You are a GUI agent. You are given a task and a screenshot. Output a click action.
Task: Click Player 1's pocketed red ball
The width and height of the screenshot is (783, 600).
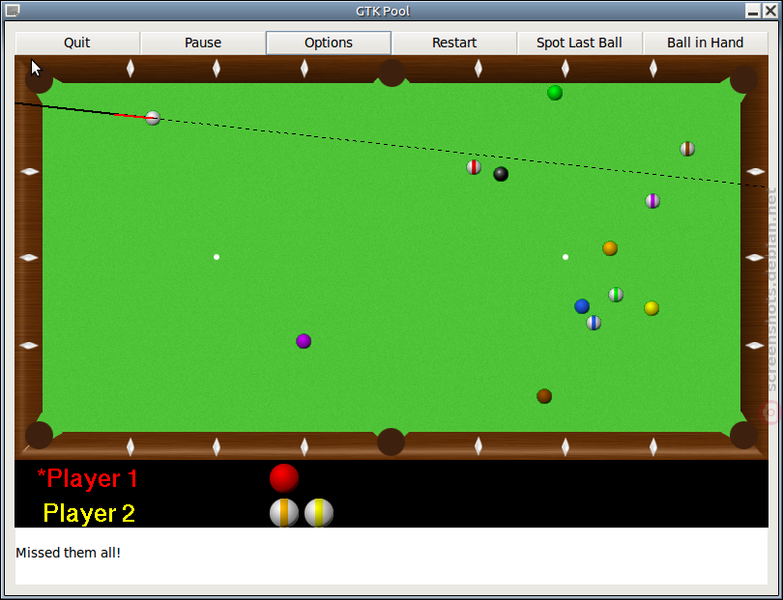284,478
